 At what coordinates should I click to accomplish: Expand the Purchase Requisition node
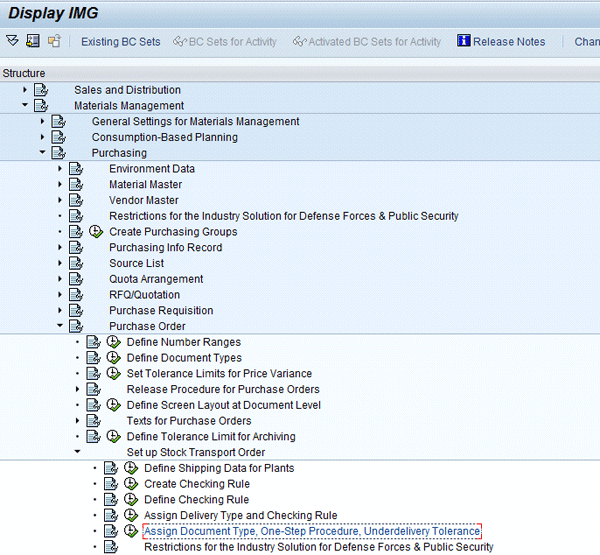(x=59, y=311)
